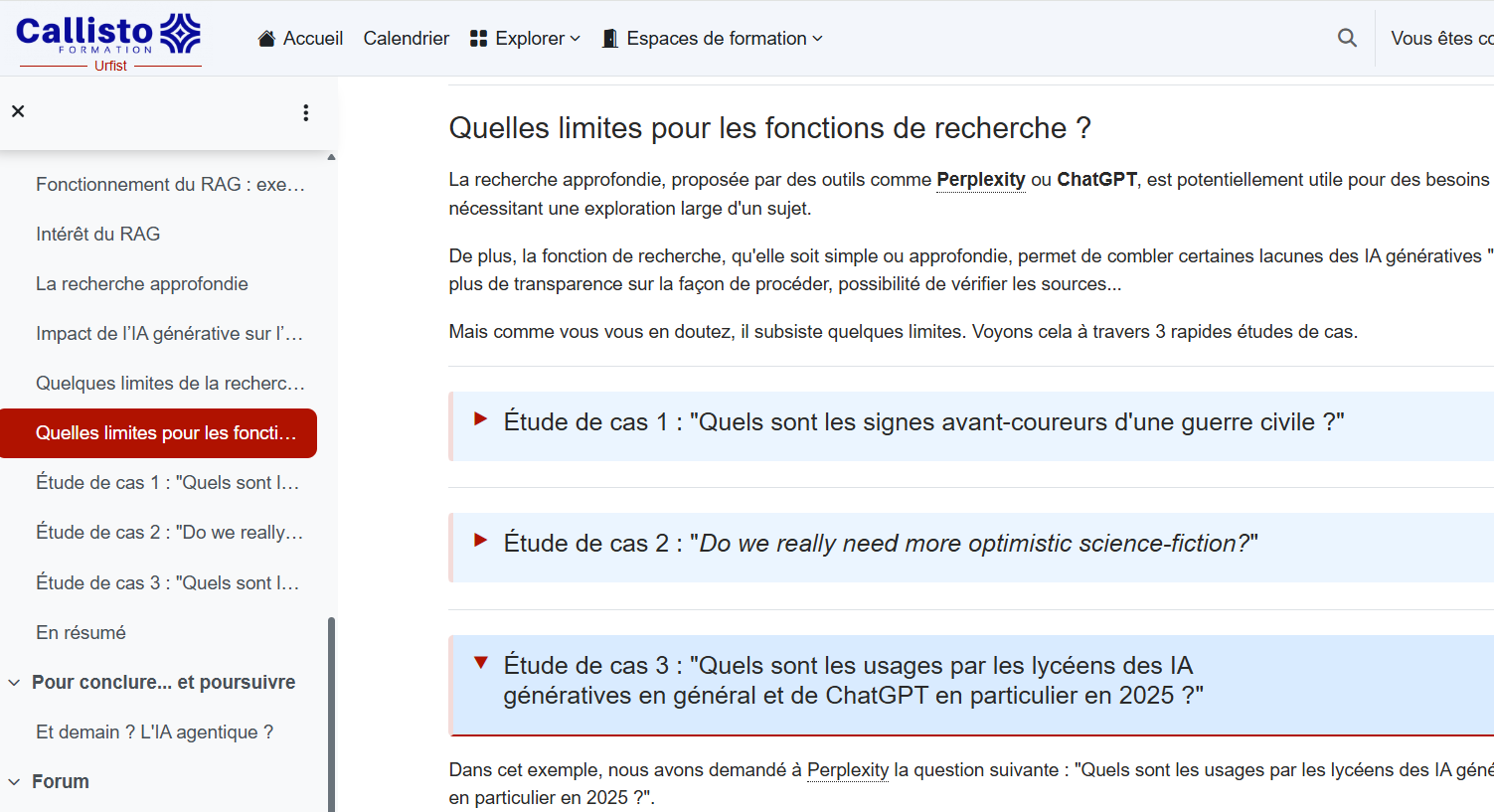
Task: Follow the bold Perplexity link in the intro
Action: [980, 180]
